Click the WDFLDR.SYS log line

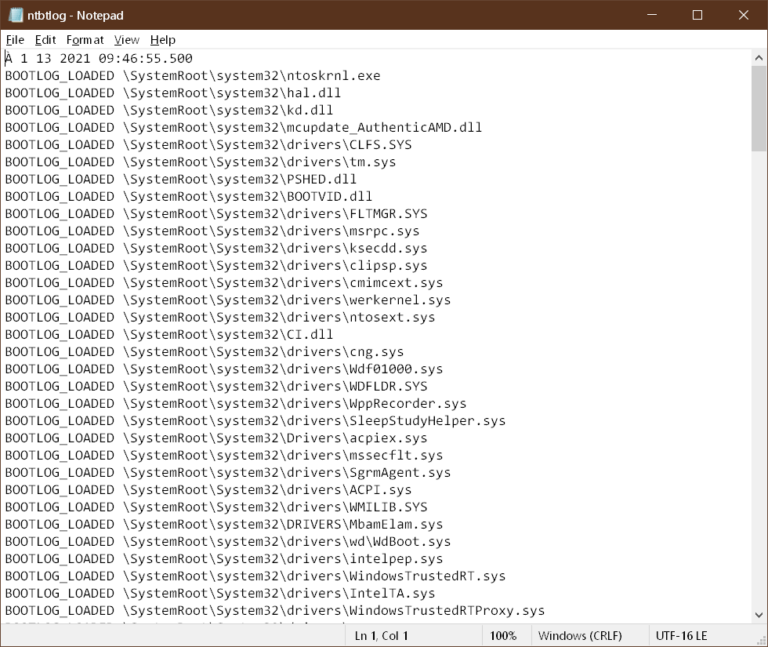[216, 386]
